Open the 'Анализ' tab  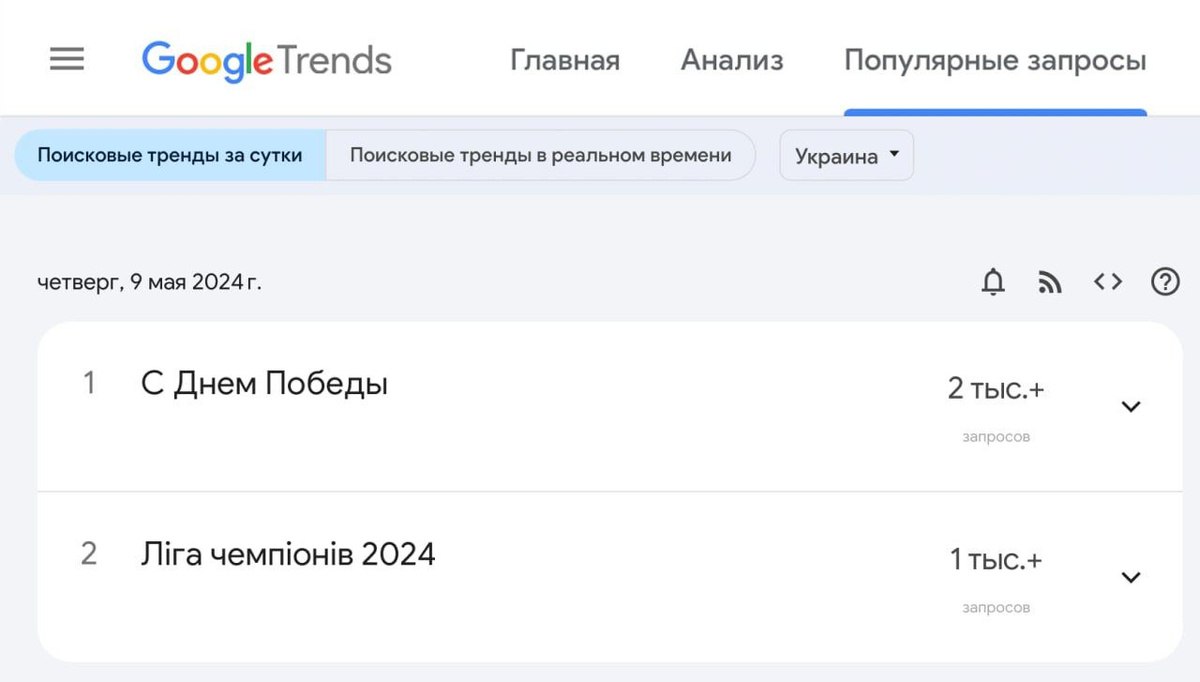[732, 61]
